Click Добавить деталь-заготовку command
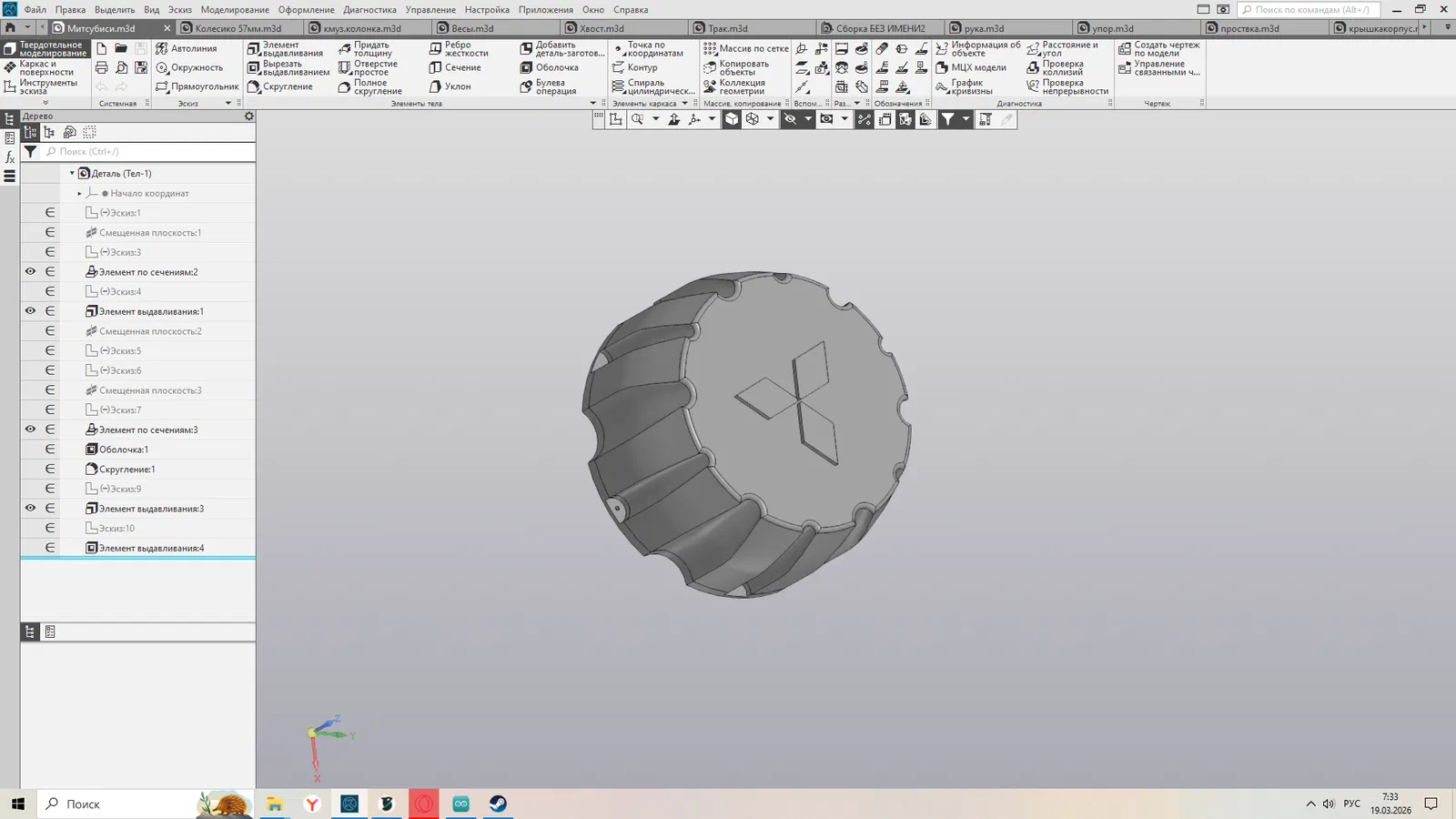 tap(562, 49)
